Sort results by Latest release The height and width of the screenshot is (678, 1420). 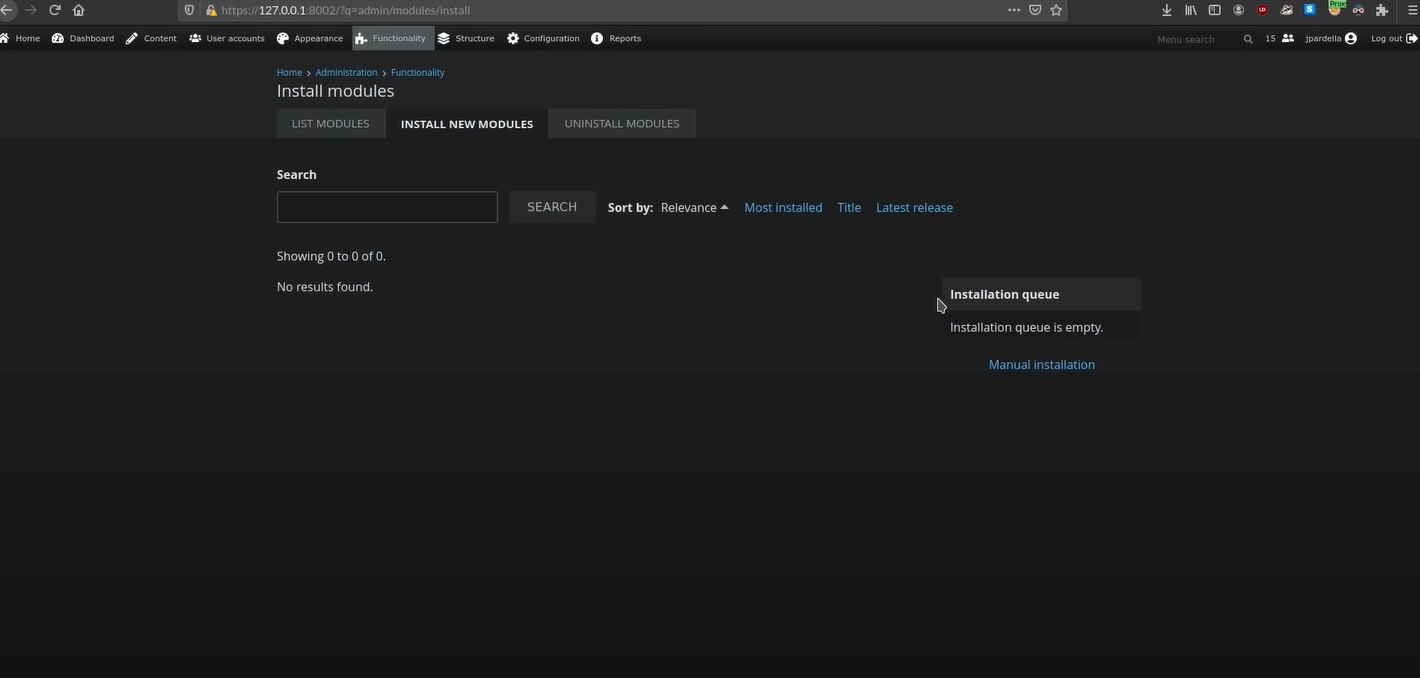[914, 207]
